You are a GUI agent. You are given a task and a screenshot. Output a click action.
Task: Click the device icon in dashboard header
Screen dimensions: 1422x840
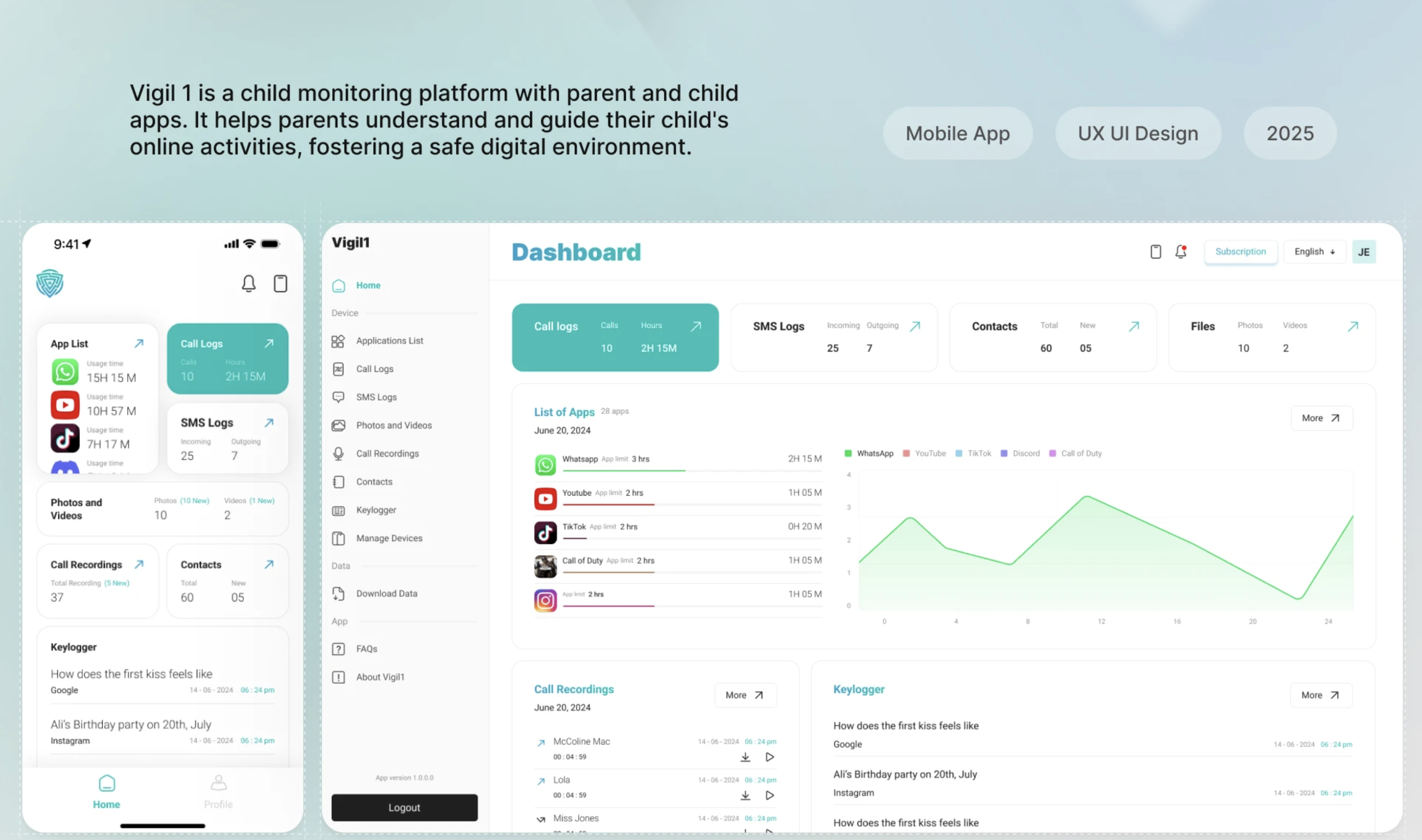tap(1155, 251)
